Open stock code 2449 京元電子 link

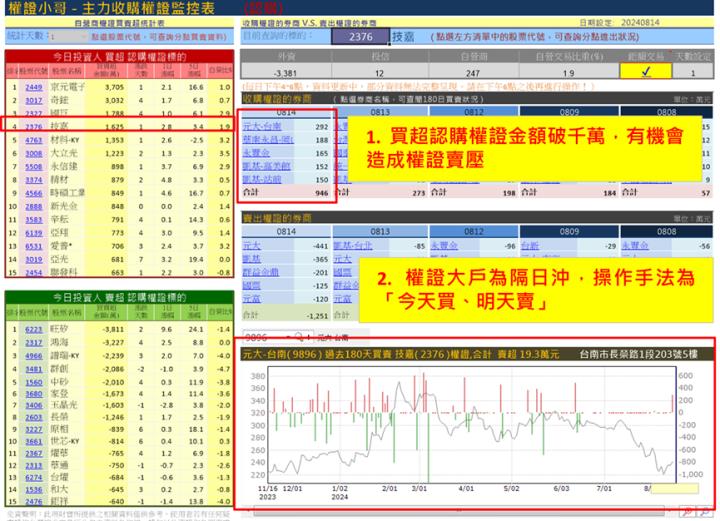click(x=33, y=88)
